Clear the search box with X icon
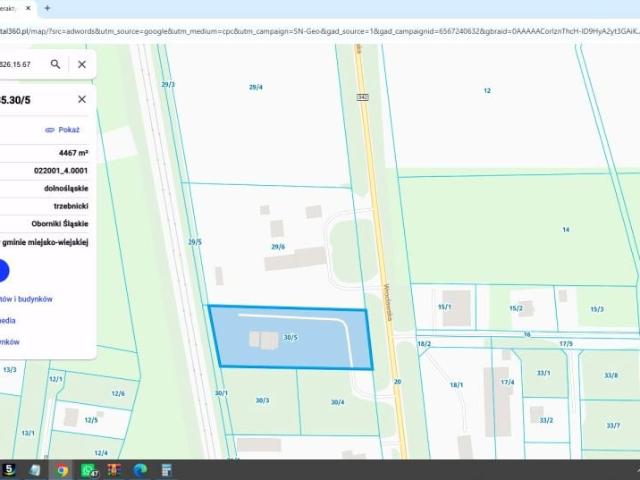 82,64
